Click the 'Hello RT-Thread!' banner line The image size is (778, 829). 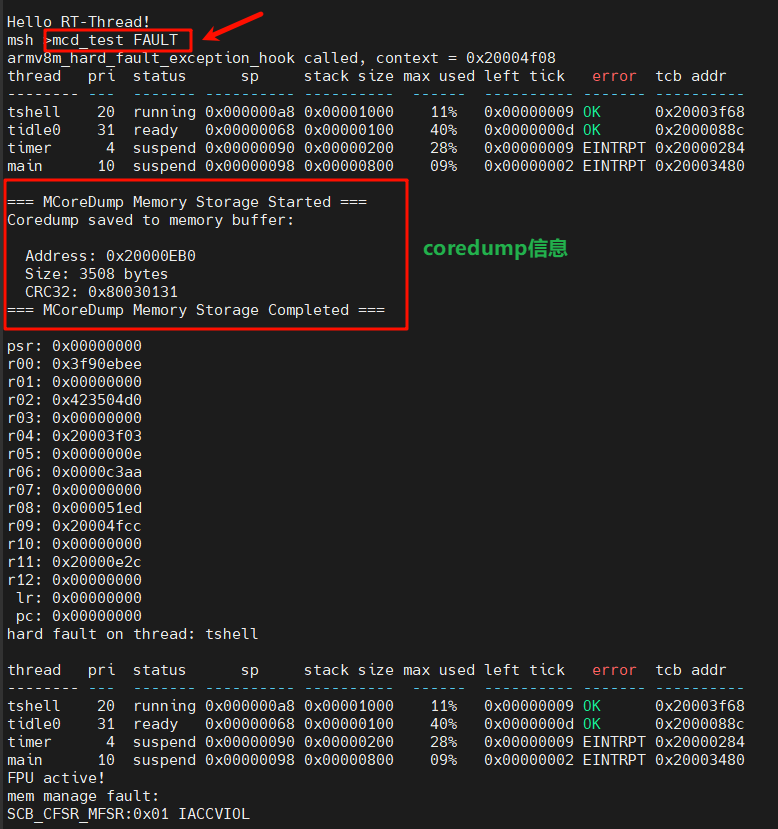[78, 22]
